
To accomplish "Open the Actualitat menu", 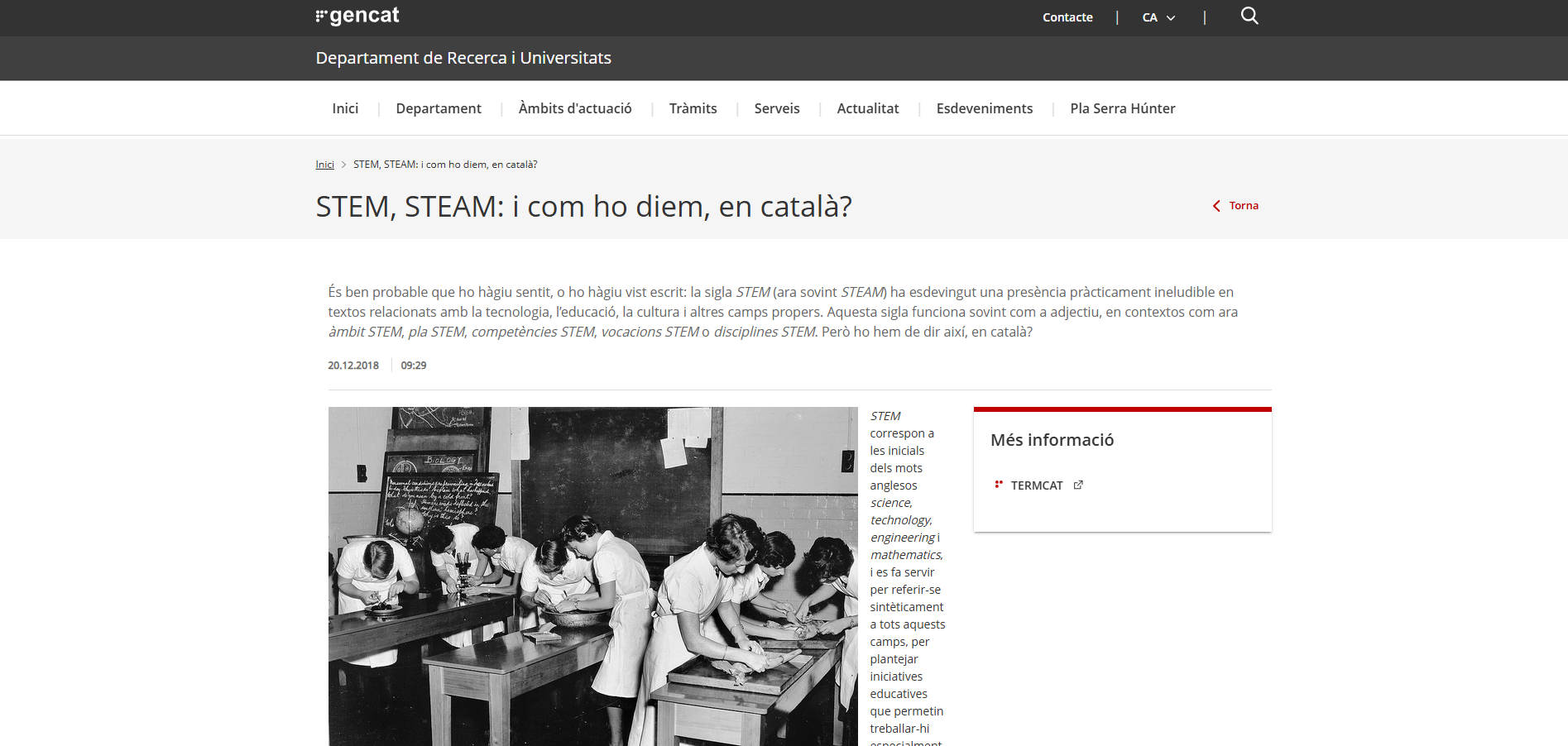I will tap(868, 108).
